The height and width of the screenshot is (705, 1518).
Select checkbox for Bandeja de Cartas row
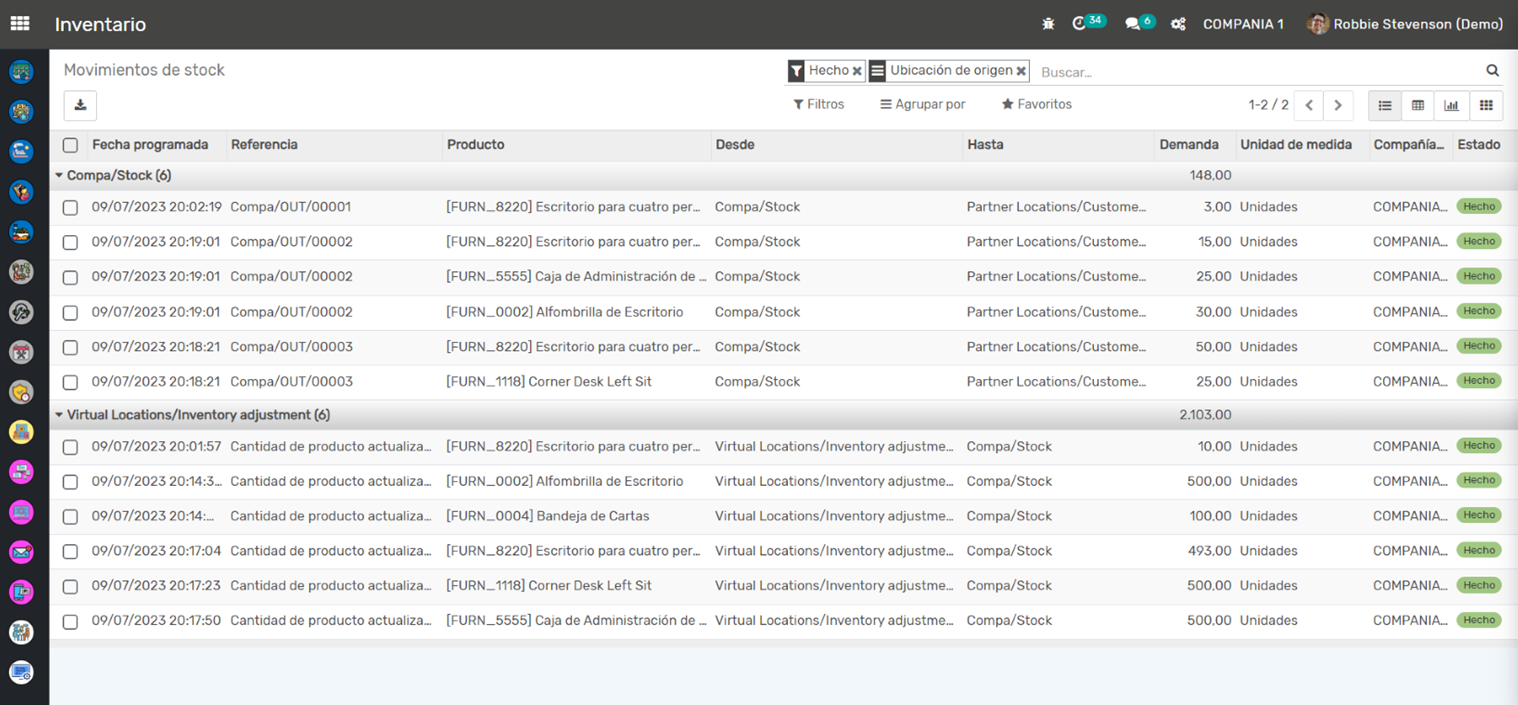click(70, 517)
